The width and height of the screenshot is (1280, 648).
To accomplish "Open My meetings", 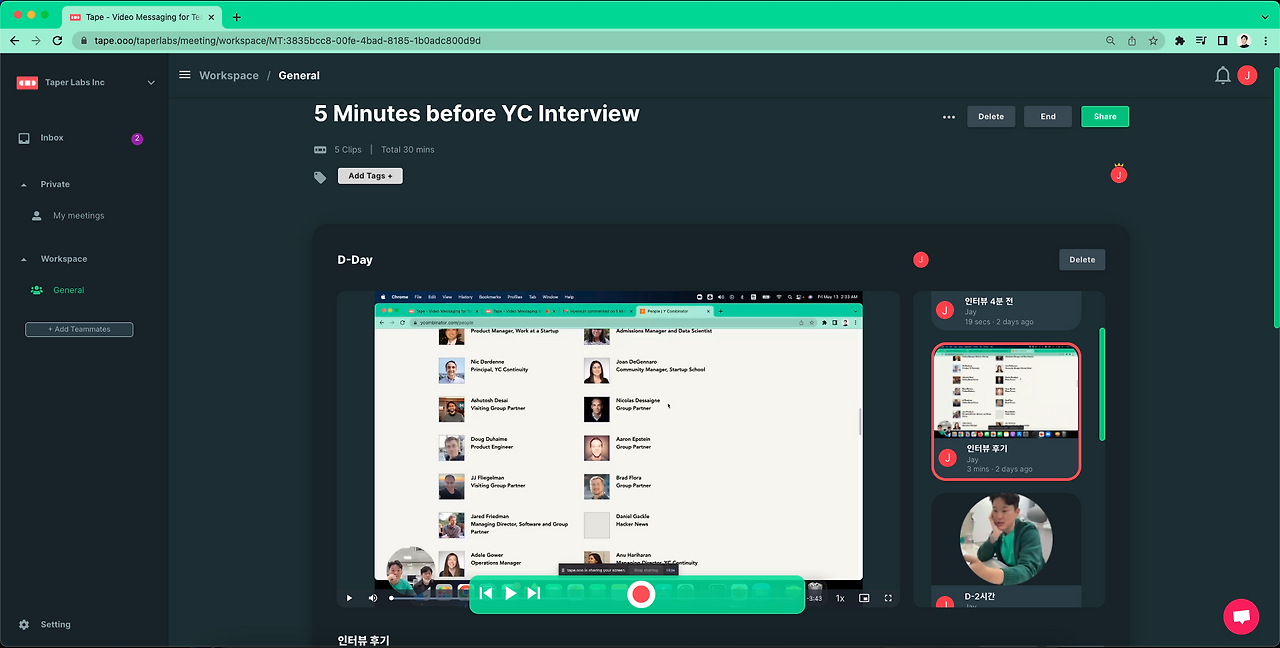I will (x=78, y=215).
